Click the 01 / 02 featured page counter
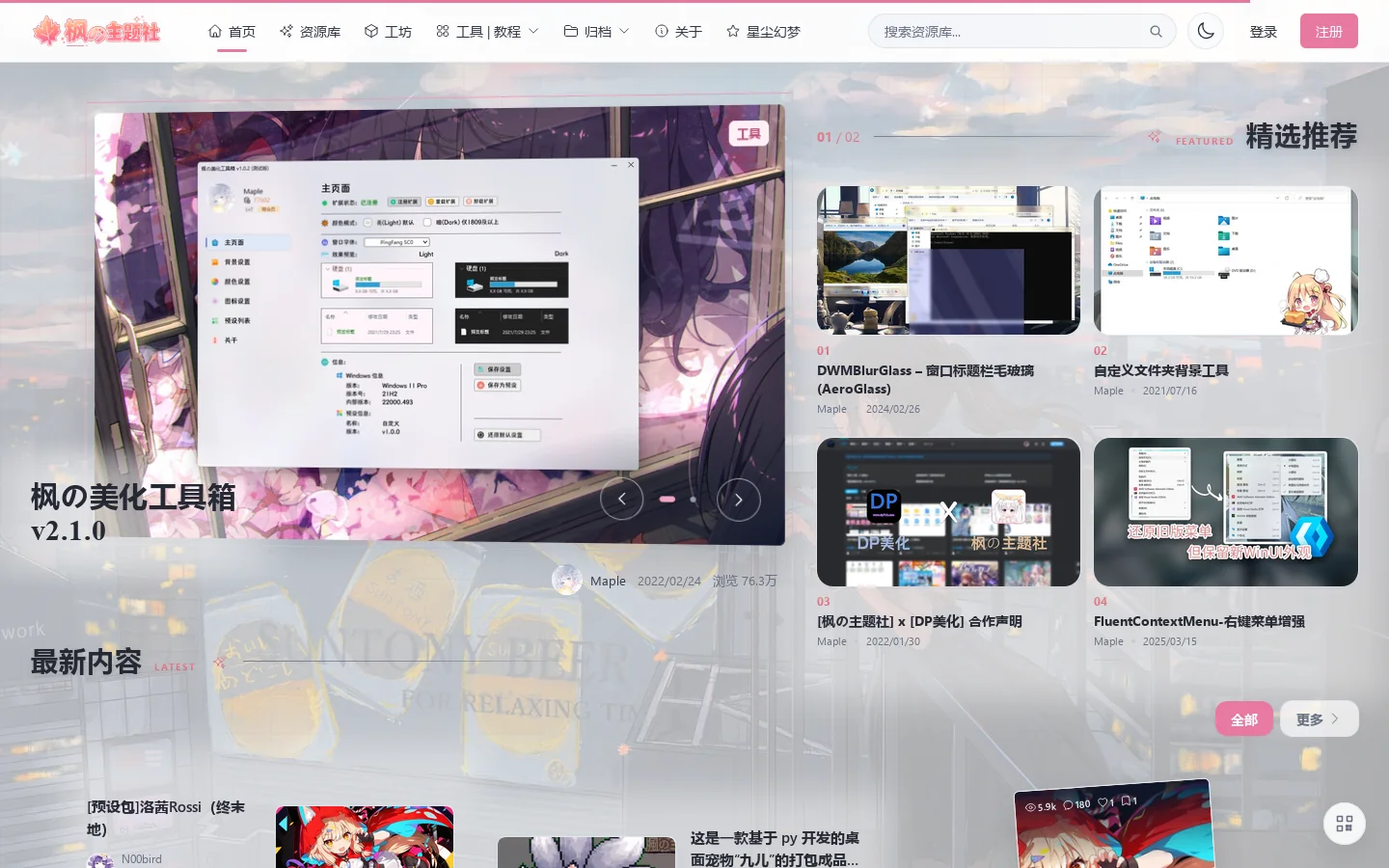1389x868 pixels. tap(838, 137)
